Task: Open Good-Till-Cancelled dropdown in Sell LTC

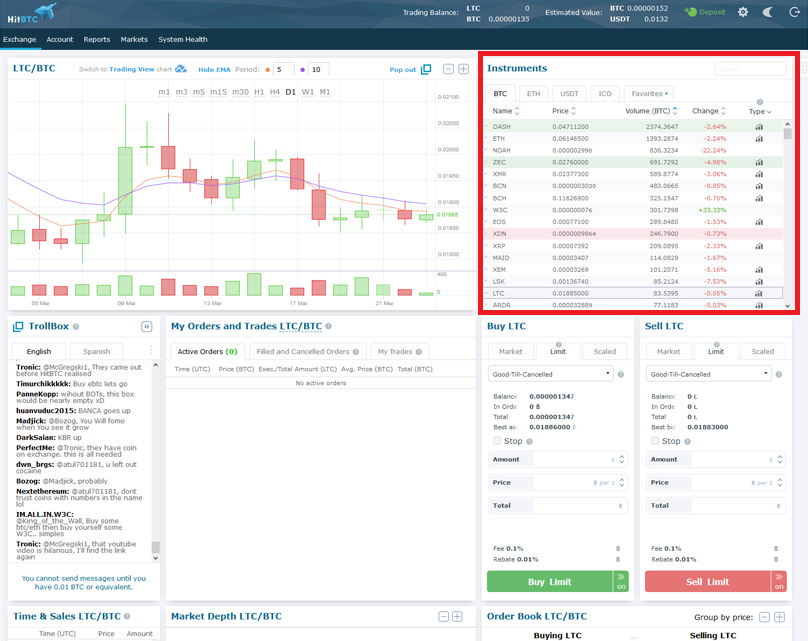Action: click(708, 374)
